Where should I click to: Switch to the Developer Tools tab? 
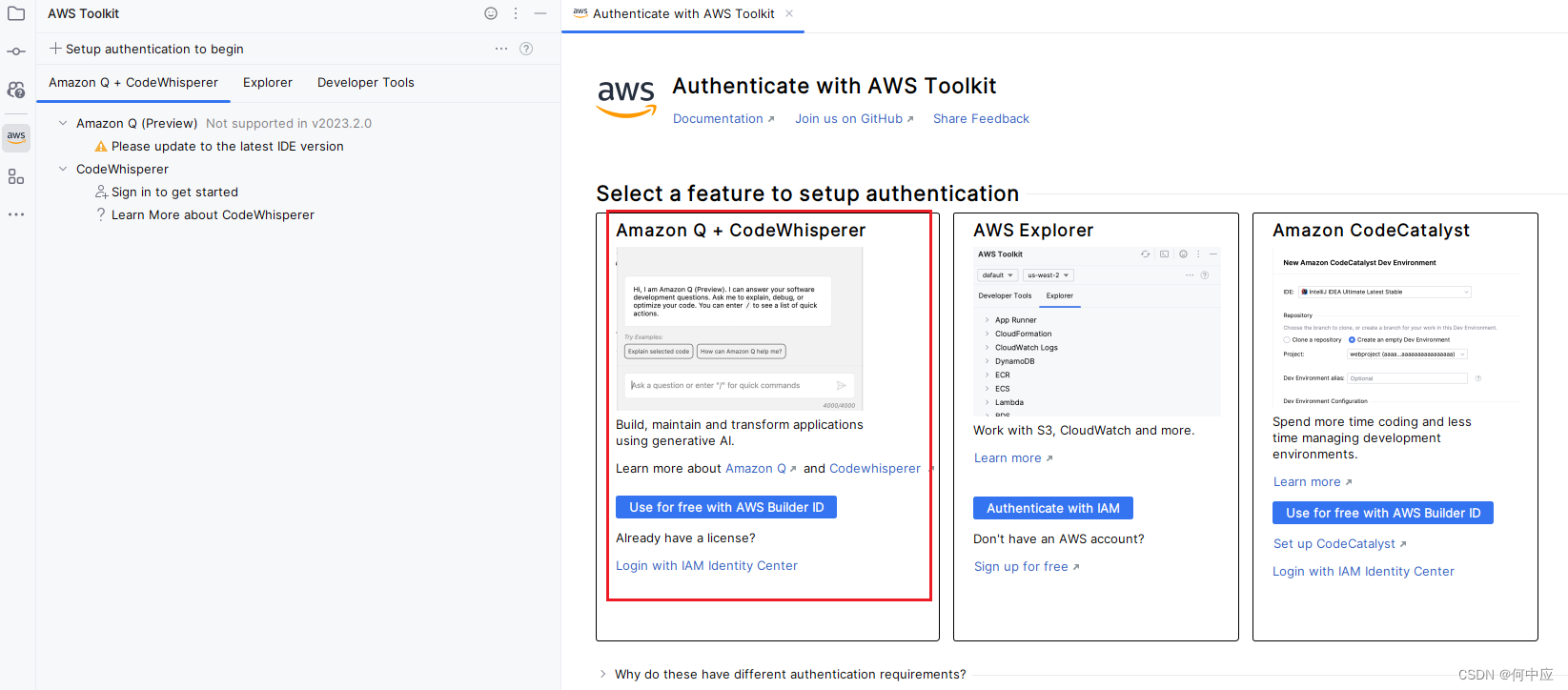tap(366, 83)
